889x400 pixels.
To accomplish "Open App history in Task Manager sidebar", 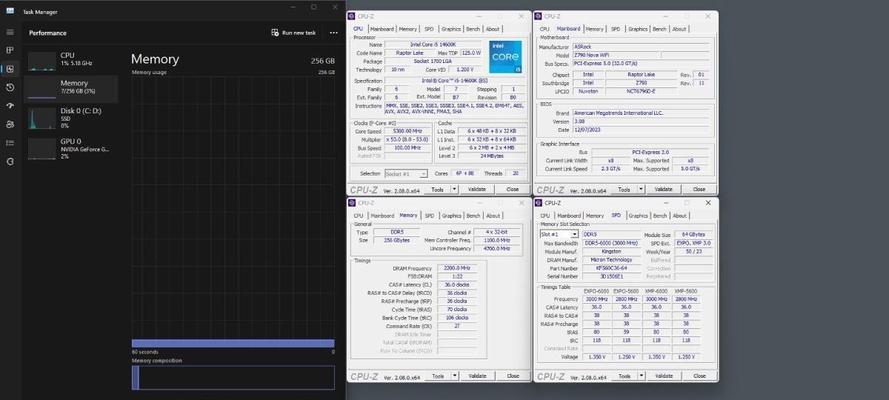I will coord(10,87).
